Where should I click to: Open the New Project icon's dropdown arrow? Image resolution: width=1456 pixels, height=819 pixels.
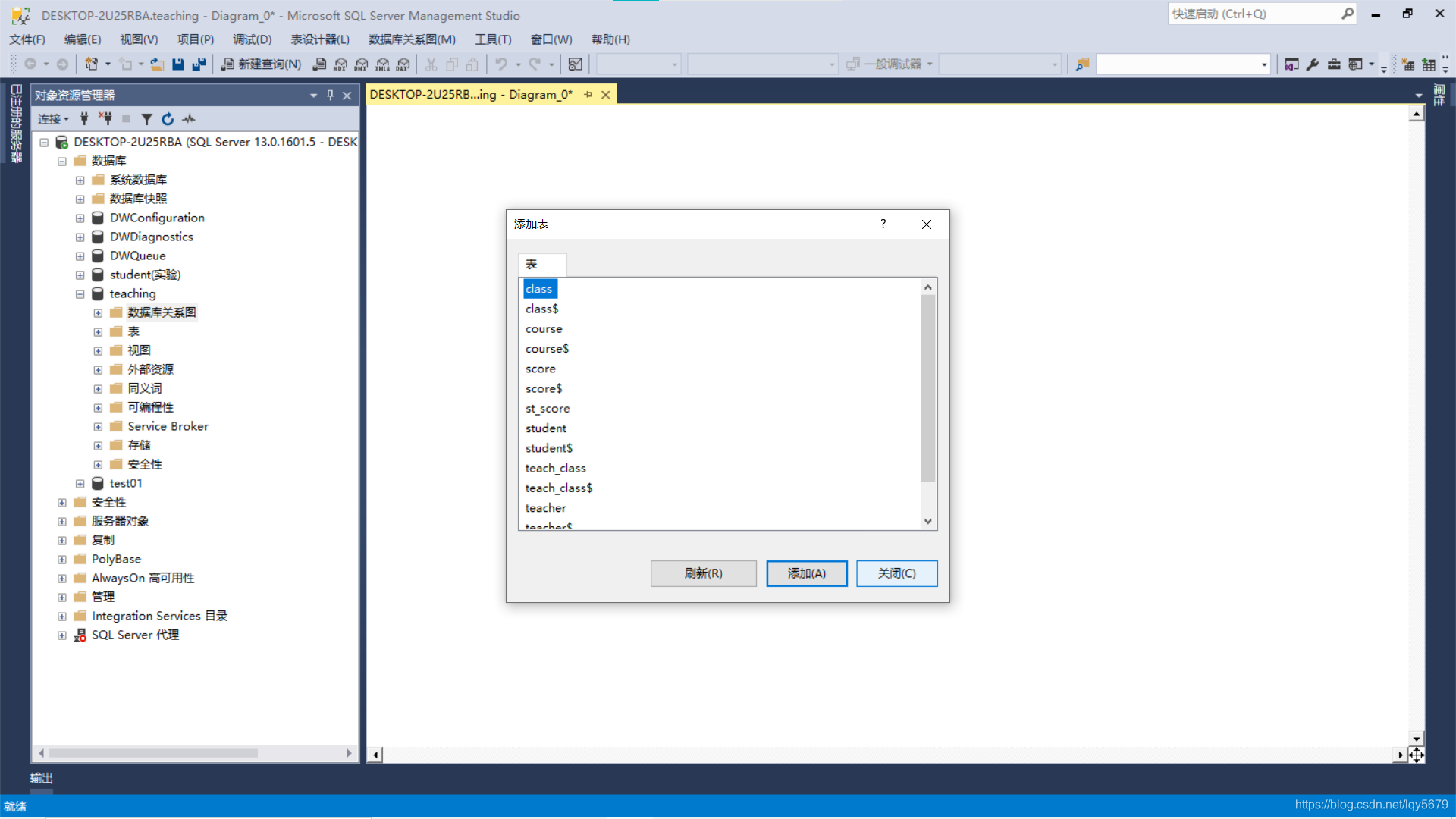(x=108, y=64)
